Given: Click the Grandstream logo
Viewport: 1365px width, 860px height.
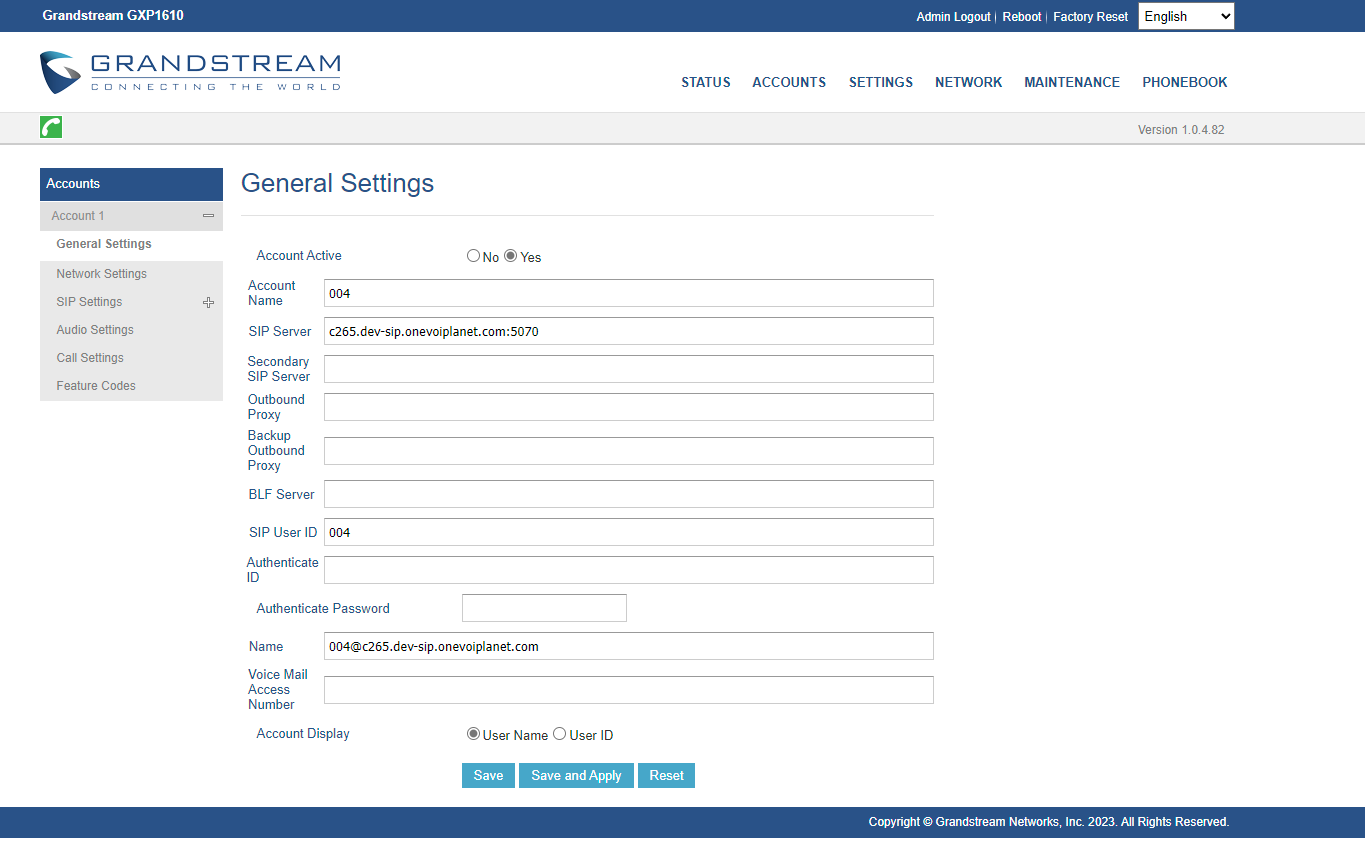Looking at the screenshot, I should pyautogui.click(x=190, y=72).
